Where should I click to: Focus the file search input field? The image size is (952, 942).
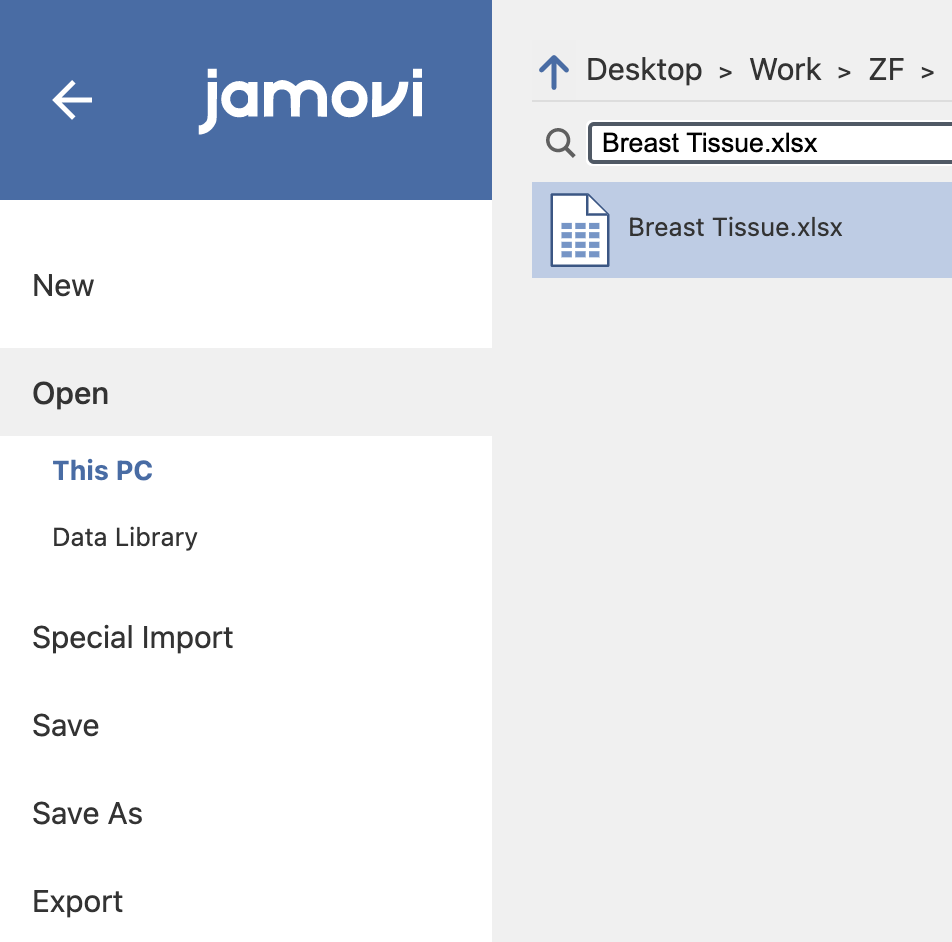pyautogui.click(x=770, y=143)
